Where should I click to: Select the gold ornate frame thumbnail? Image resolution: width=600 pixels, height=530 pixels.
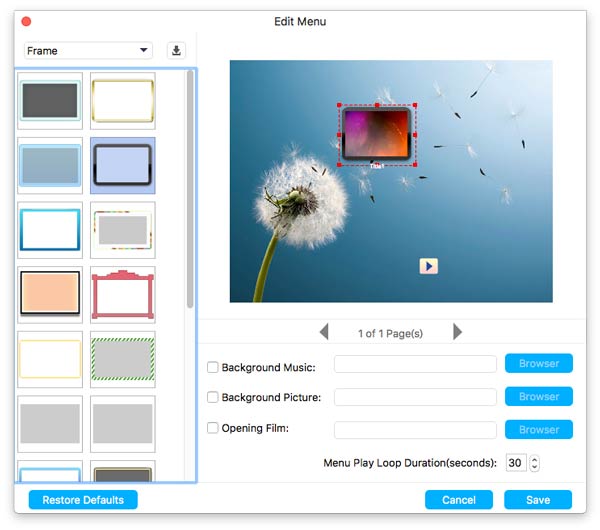pyautogui.click(x=122, y=101)
